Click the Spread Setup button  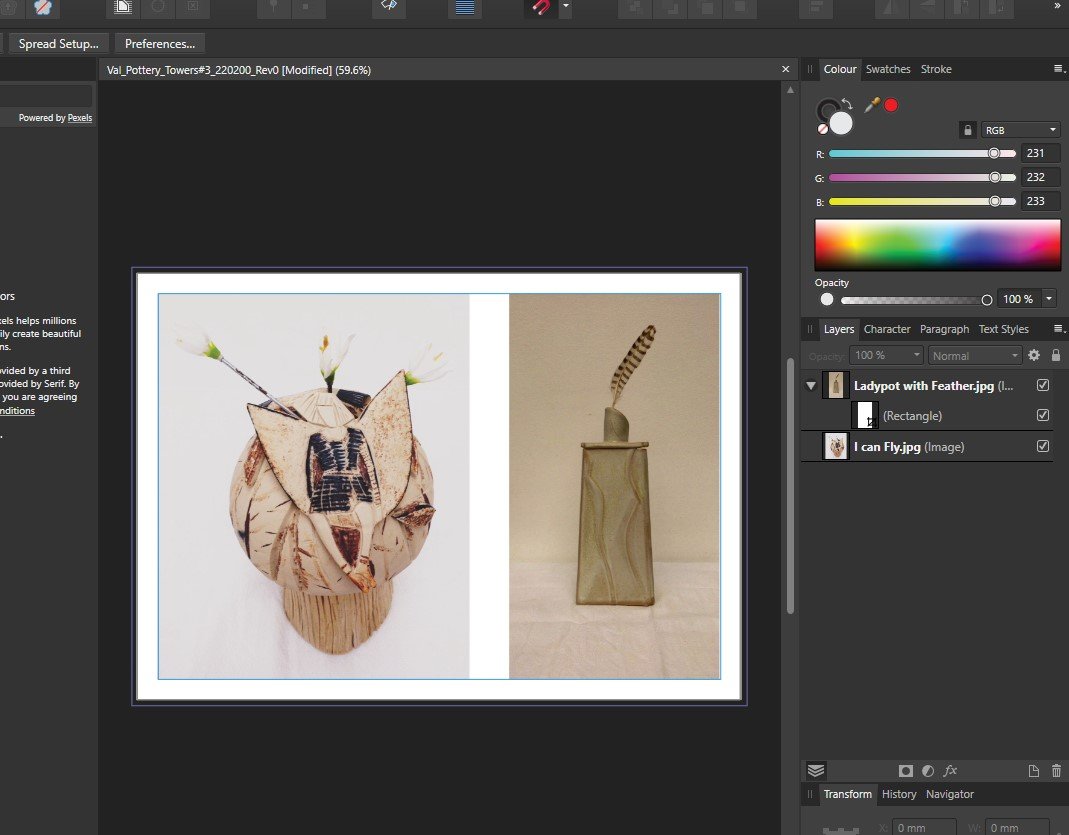58,43
